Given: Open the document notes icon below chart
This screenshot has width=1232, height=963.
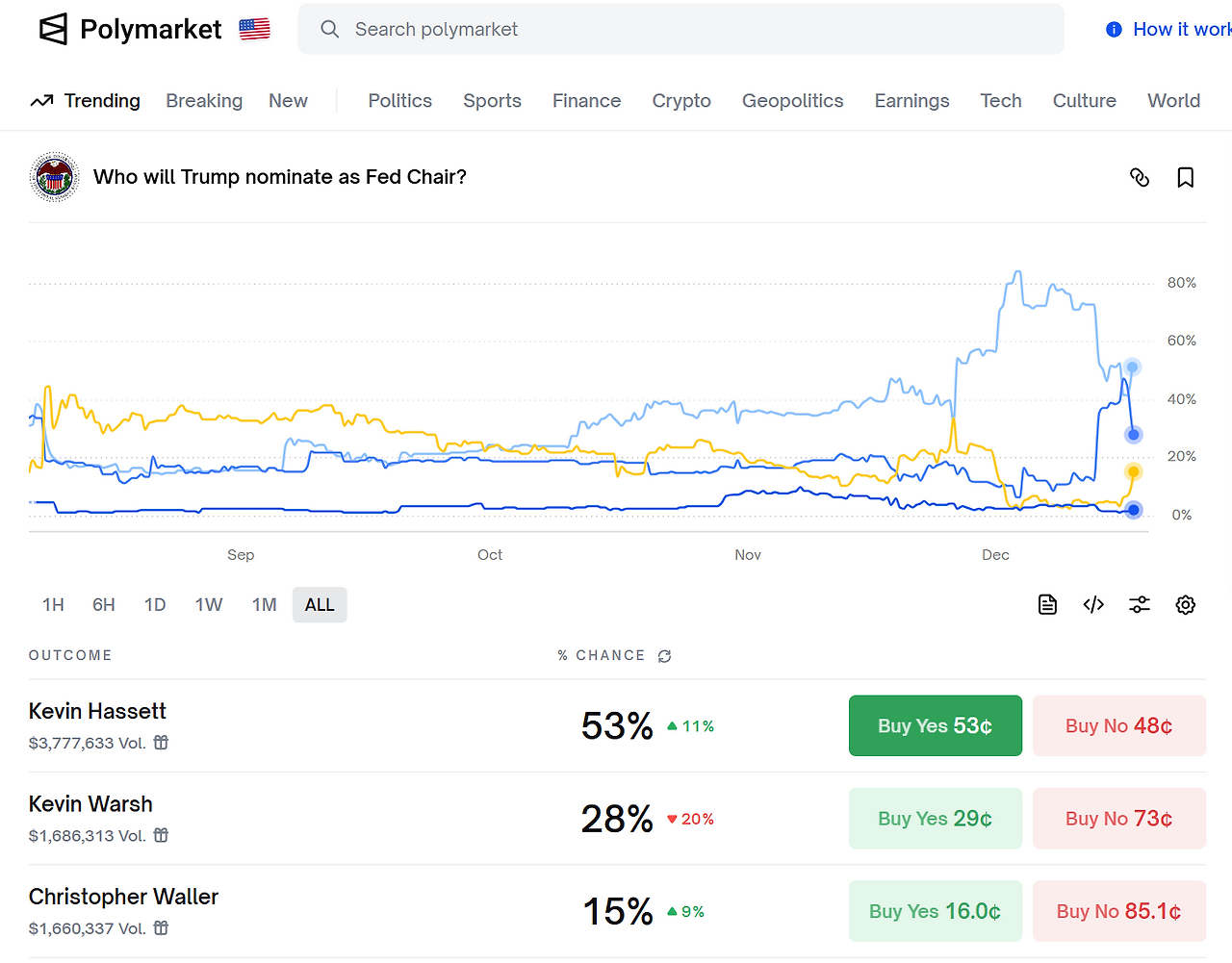Looking at the screenshot, I should pos(1047,604).
